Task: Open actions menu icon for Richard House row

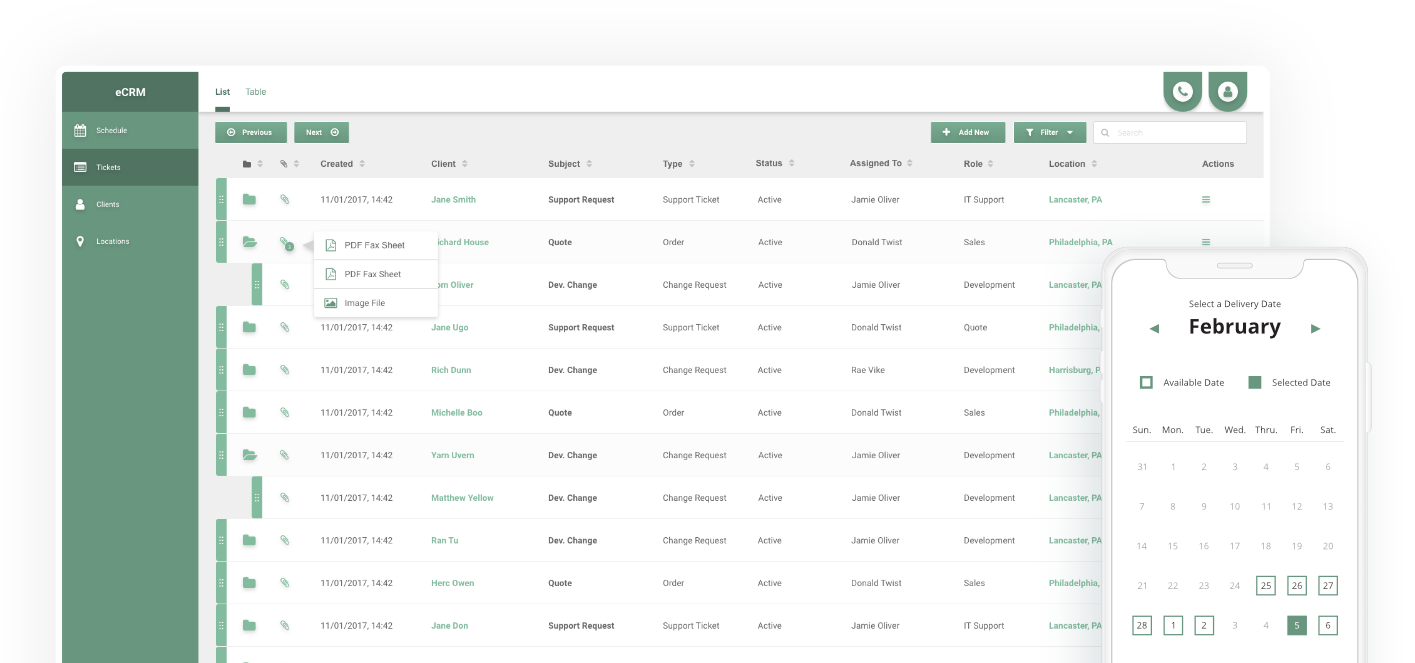Action: tap(1206, 242)
